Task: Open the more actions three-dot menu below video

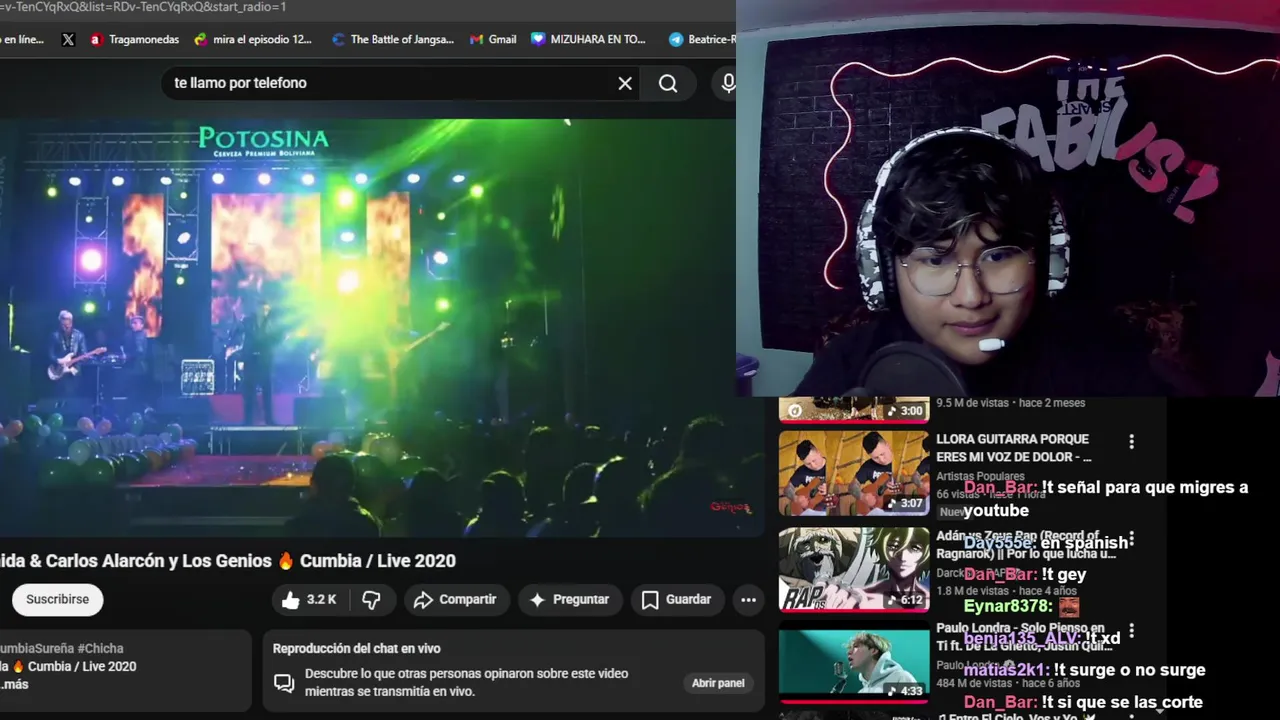Action: pos(748,599)
